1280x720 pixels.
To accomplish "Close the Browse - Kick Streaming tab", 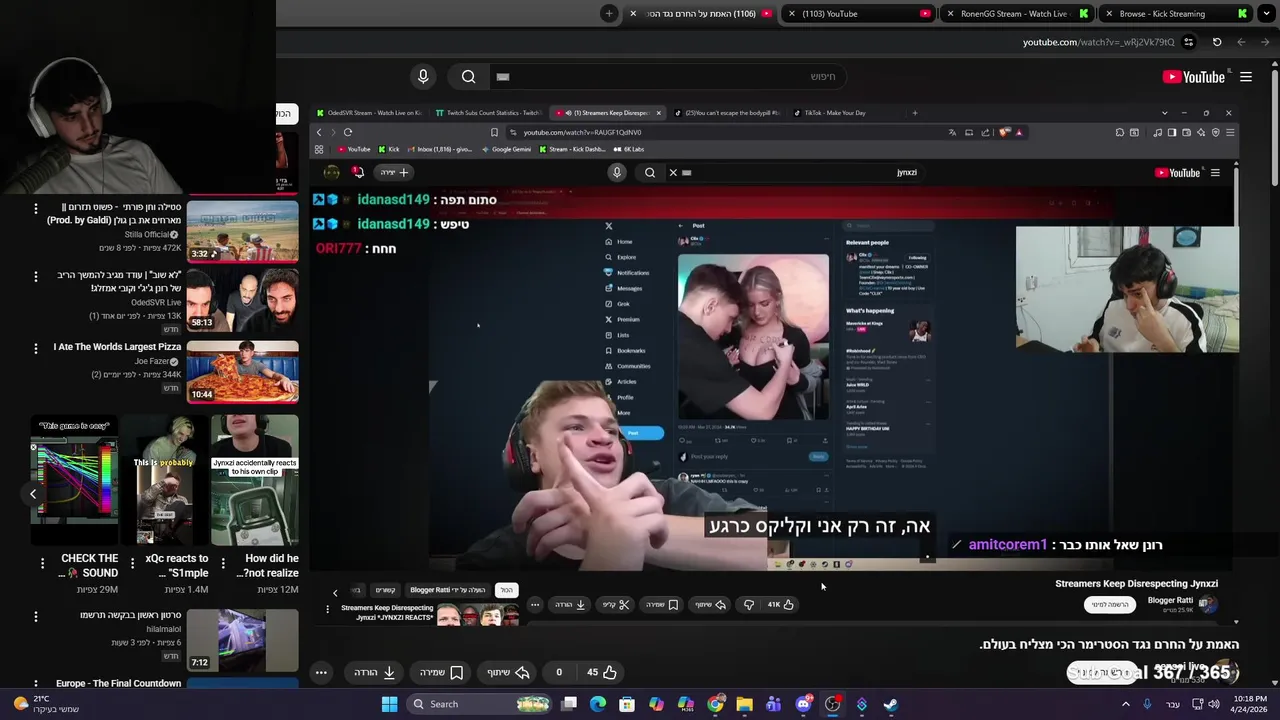I will coord(1109,14).
